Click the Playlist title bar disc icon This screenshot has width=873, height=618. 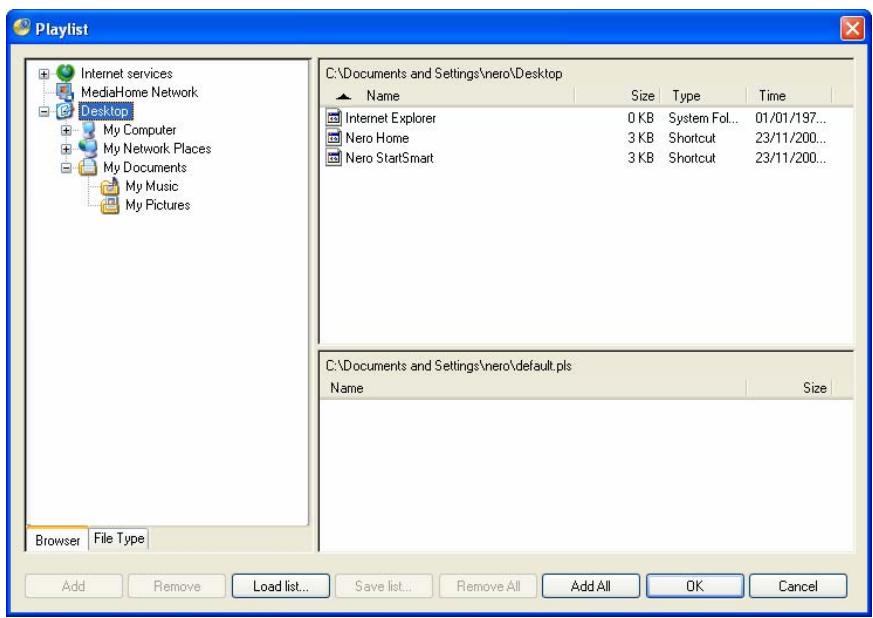click(22, 27)
